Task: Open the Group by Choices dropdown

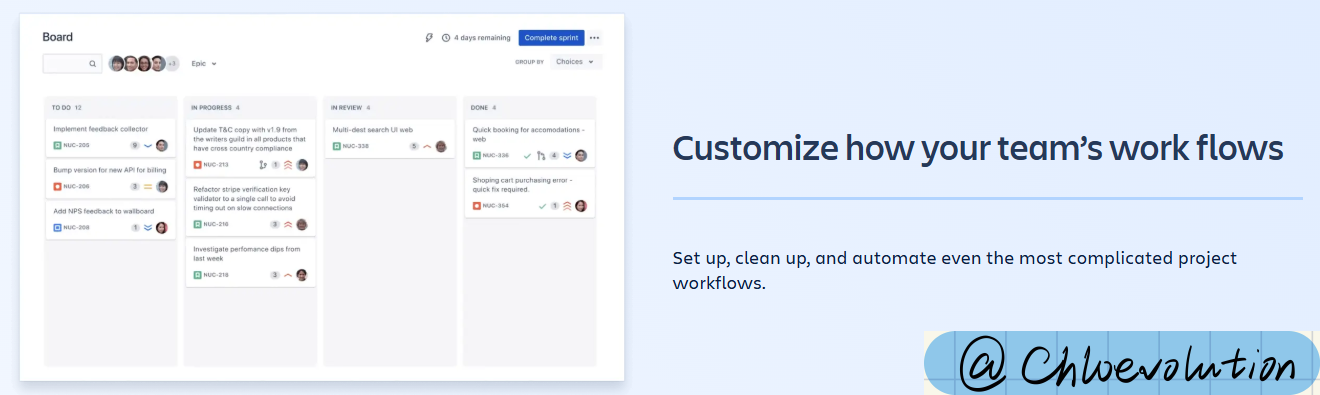Action: [x=575, y=62]
